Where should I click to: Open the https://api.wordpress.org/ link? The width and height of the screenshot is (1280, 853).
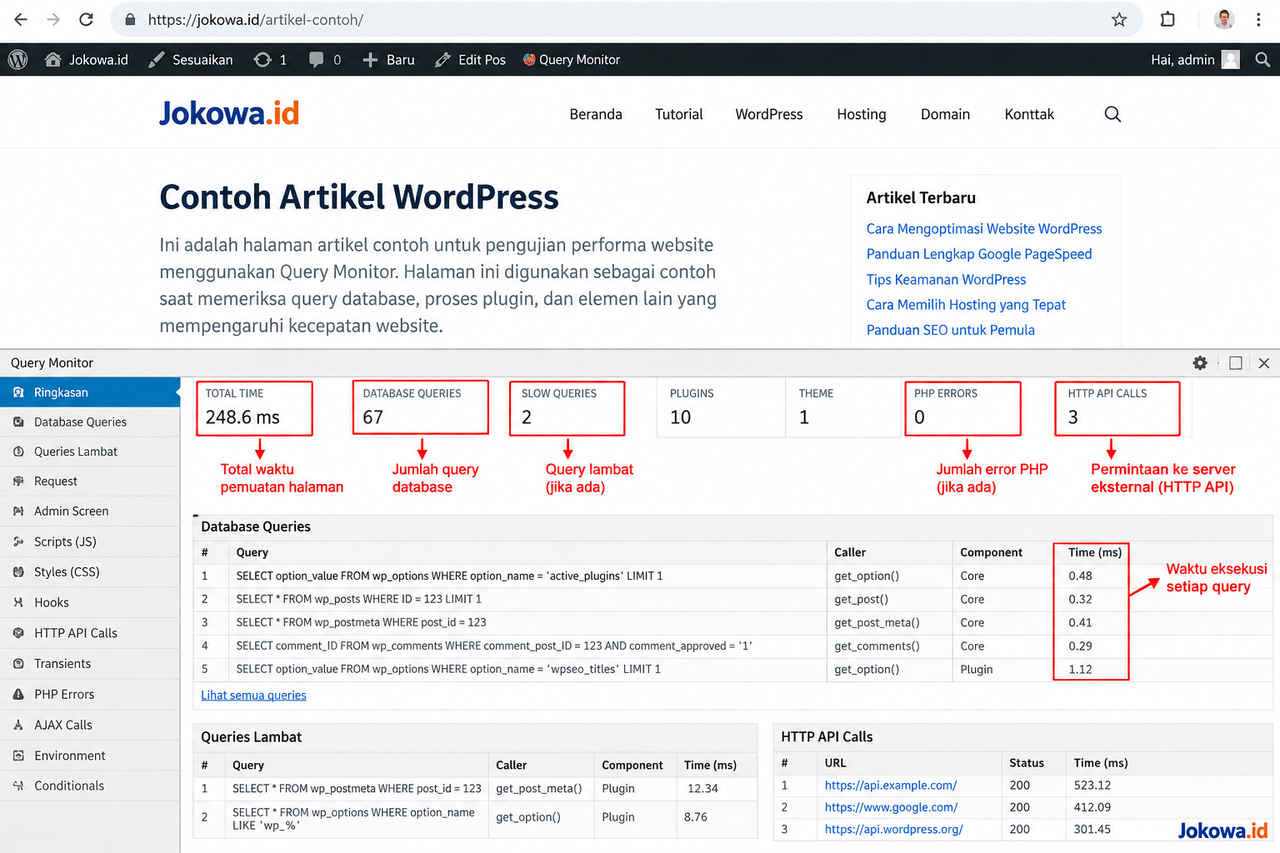click(894, 829)
